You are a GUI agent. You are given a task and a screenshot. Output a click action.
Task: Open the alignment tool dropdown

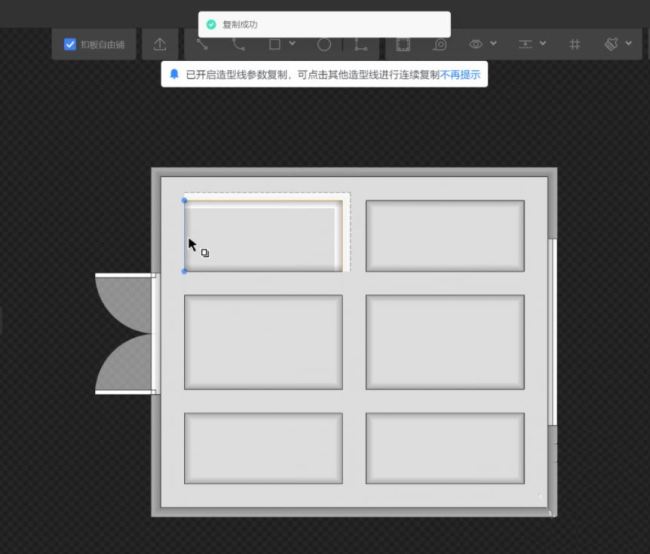click(531, 45)
